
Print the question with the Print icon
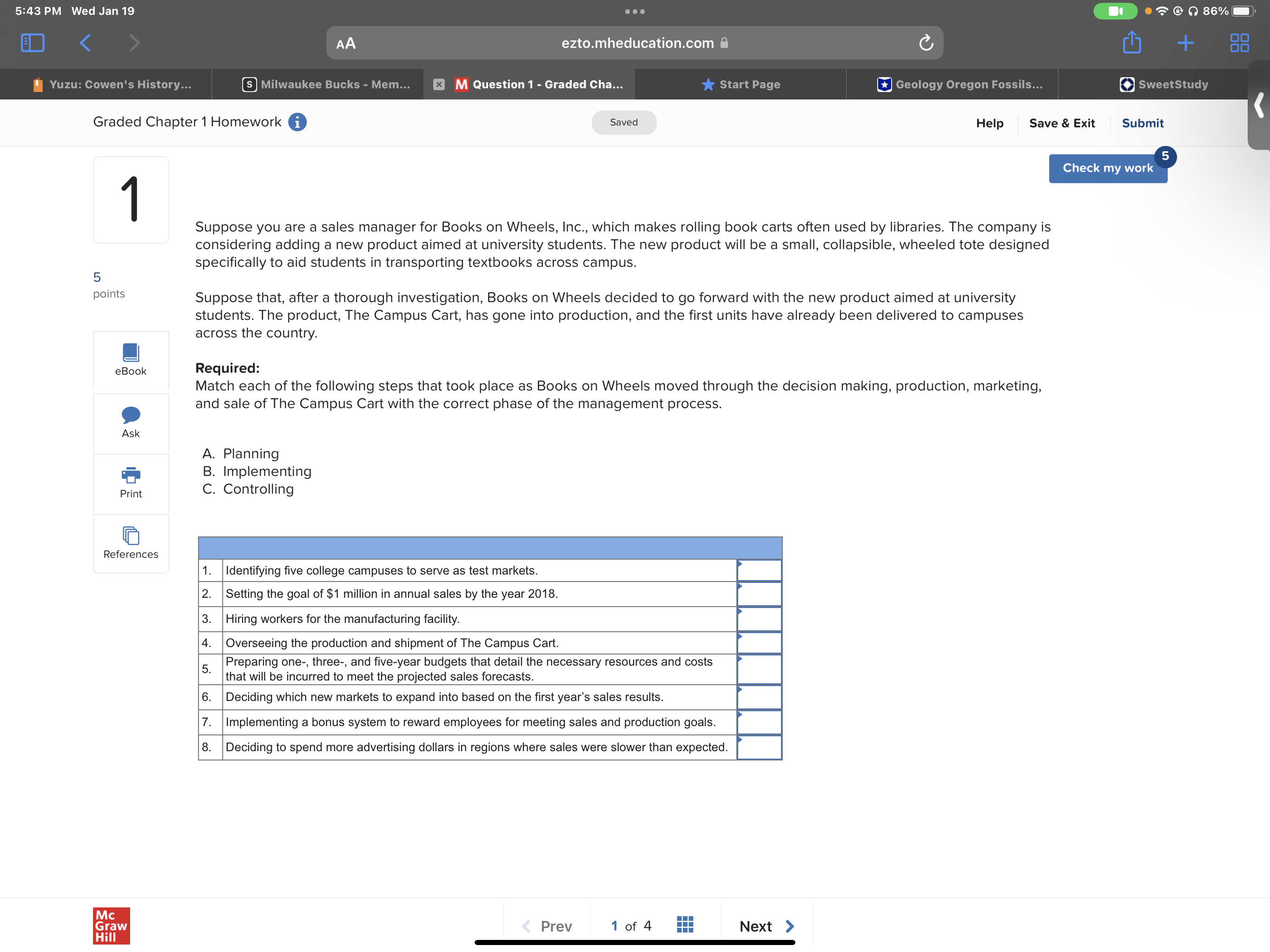pos(131,483)
